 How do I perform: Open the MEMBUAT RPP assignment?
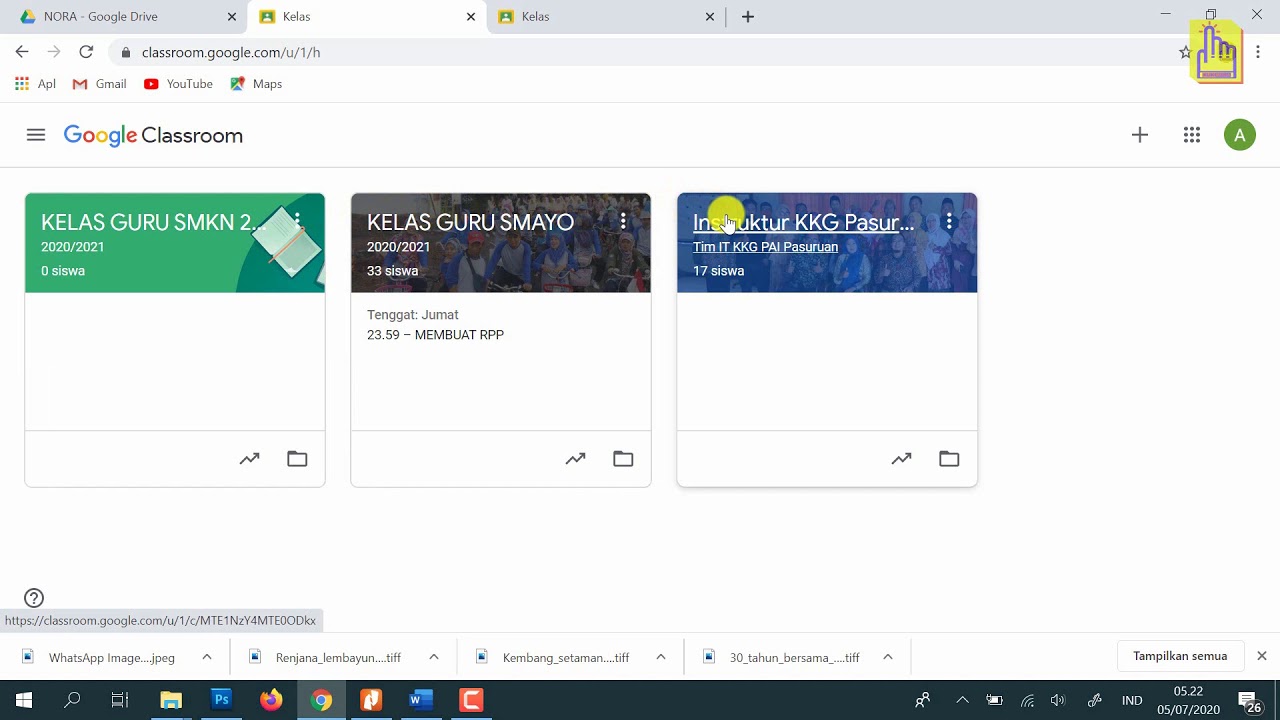click(x=435, y=335)
